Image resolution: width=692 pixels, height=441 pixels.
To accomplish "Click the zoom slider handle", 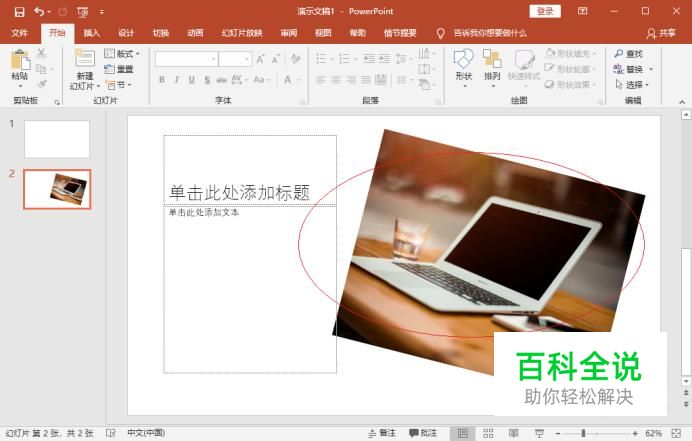I will (583, 433).
